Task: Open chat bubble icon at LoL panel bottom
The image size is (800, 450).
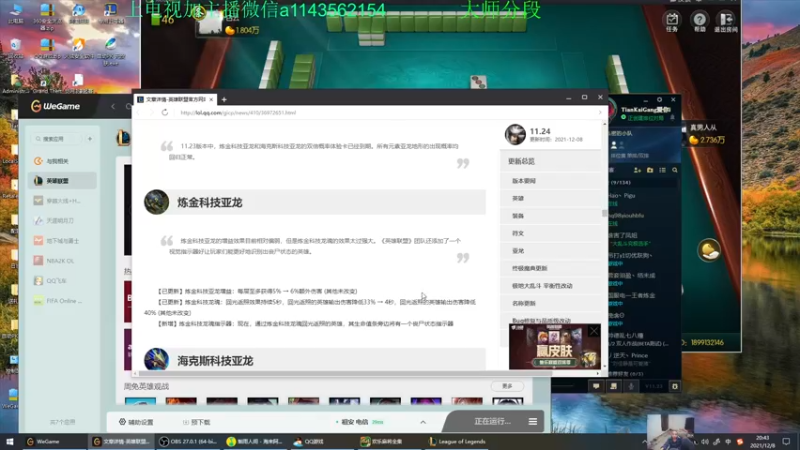Action: [596, 386]
